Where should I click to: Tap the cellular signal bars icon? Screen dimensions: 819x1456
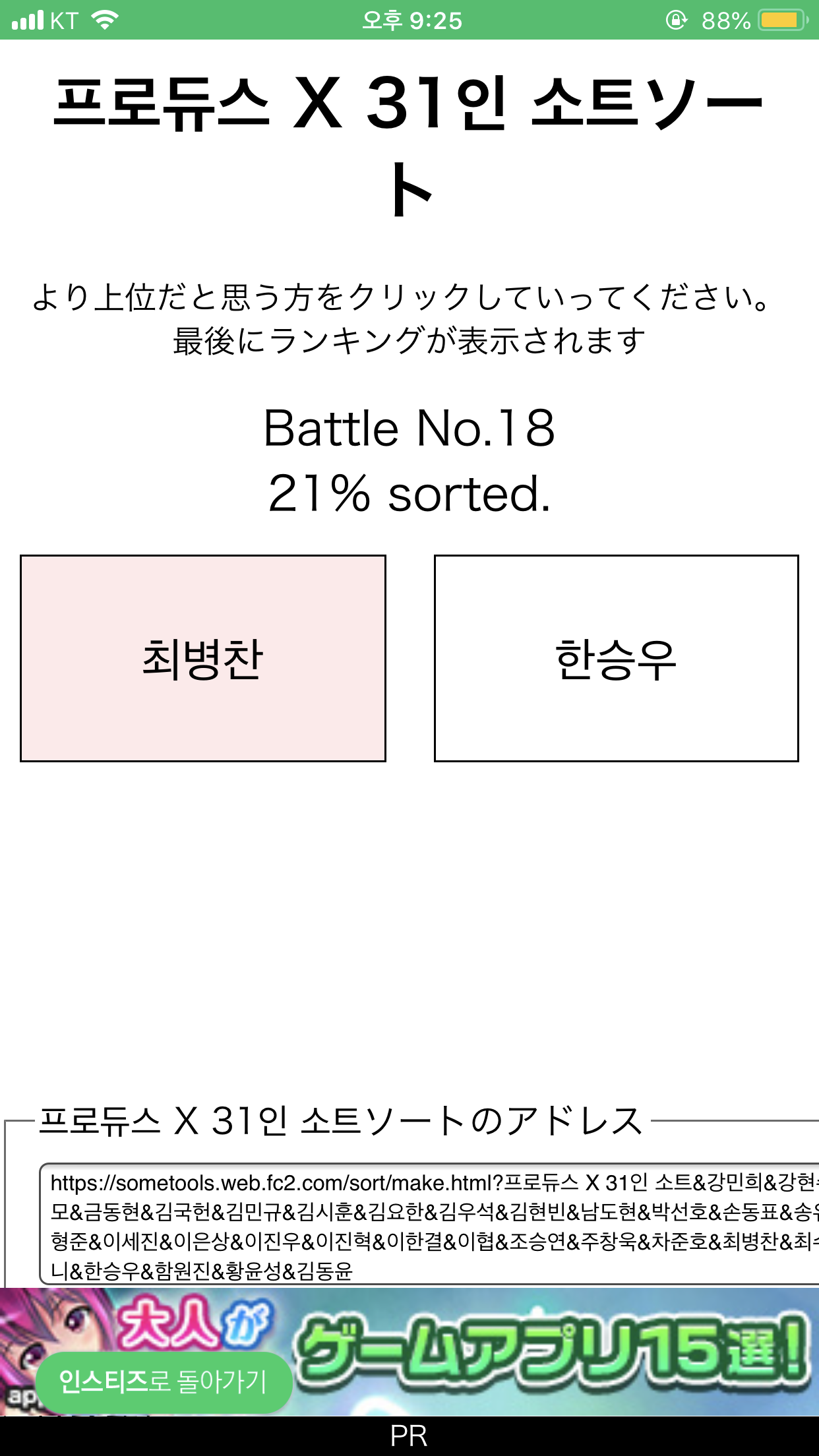[x=28, y=20]
